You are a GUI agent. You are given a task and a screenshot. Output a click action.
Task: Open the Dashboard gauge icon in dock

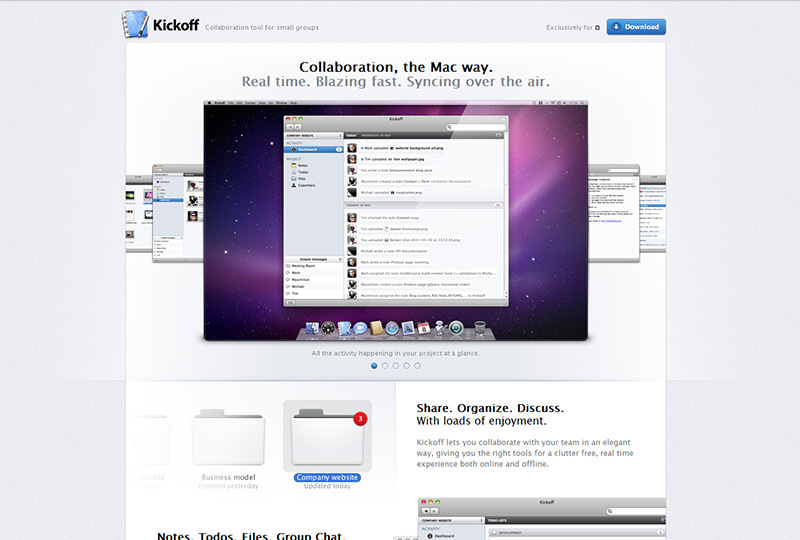point(328,328)
